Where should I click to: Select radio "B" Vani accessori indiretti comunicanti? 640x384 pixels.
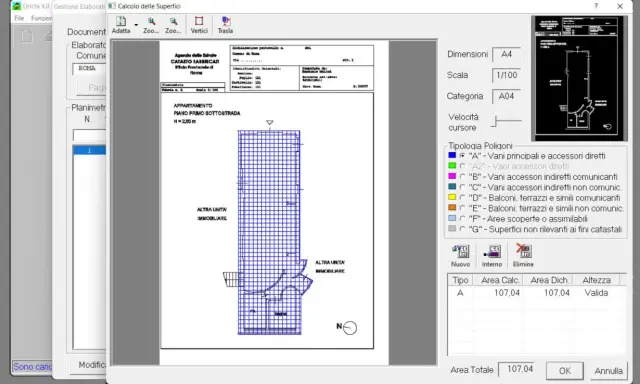pos(462,177)
